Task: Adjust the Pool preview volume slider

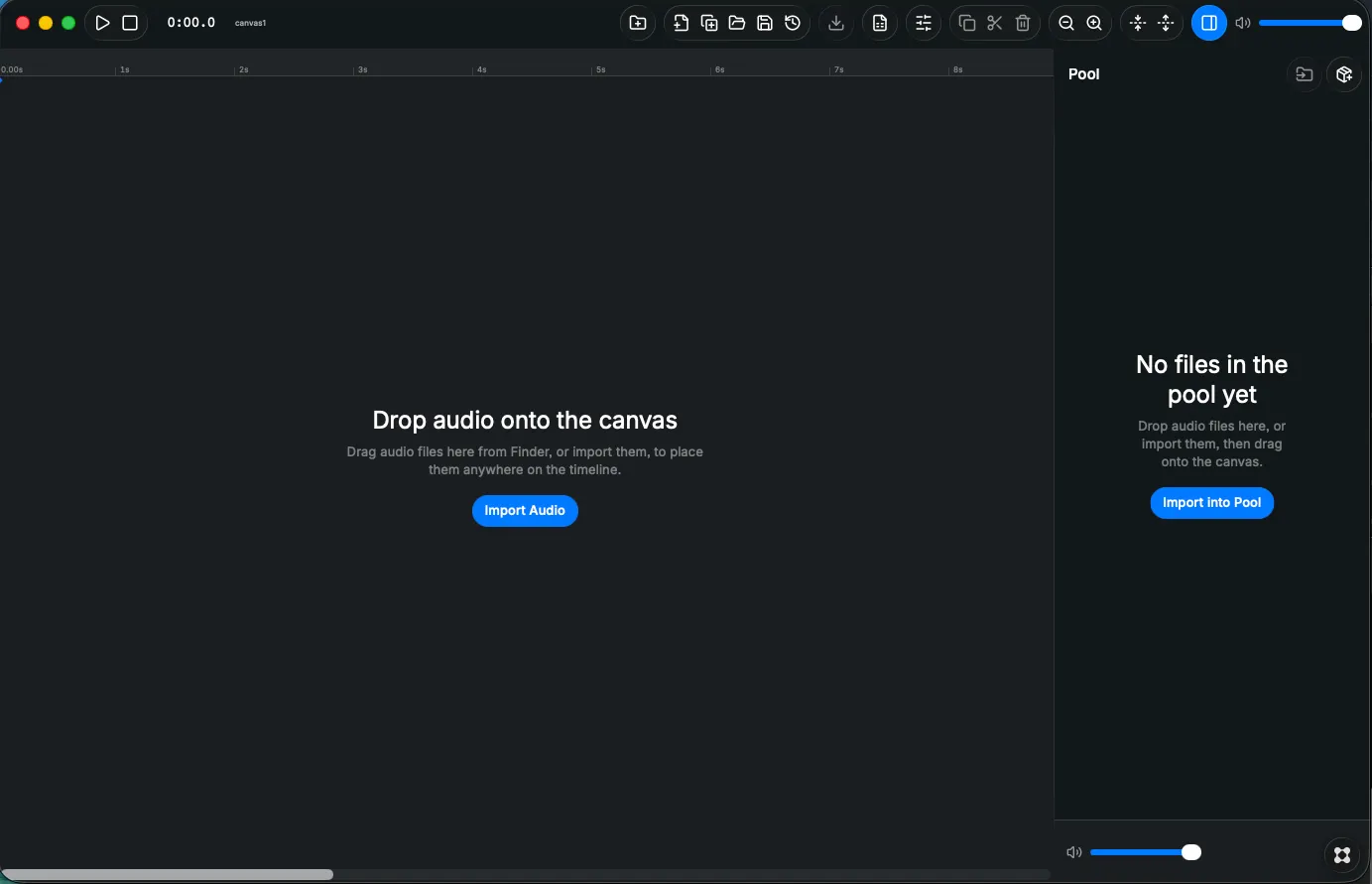Action: (1146, 852)
